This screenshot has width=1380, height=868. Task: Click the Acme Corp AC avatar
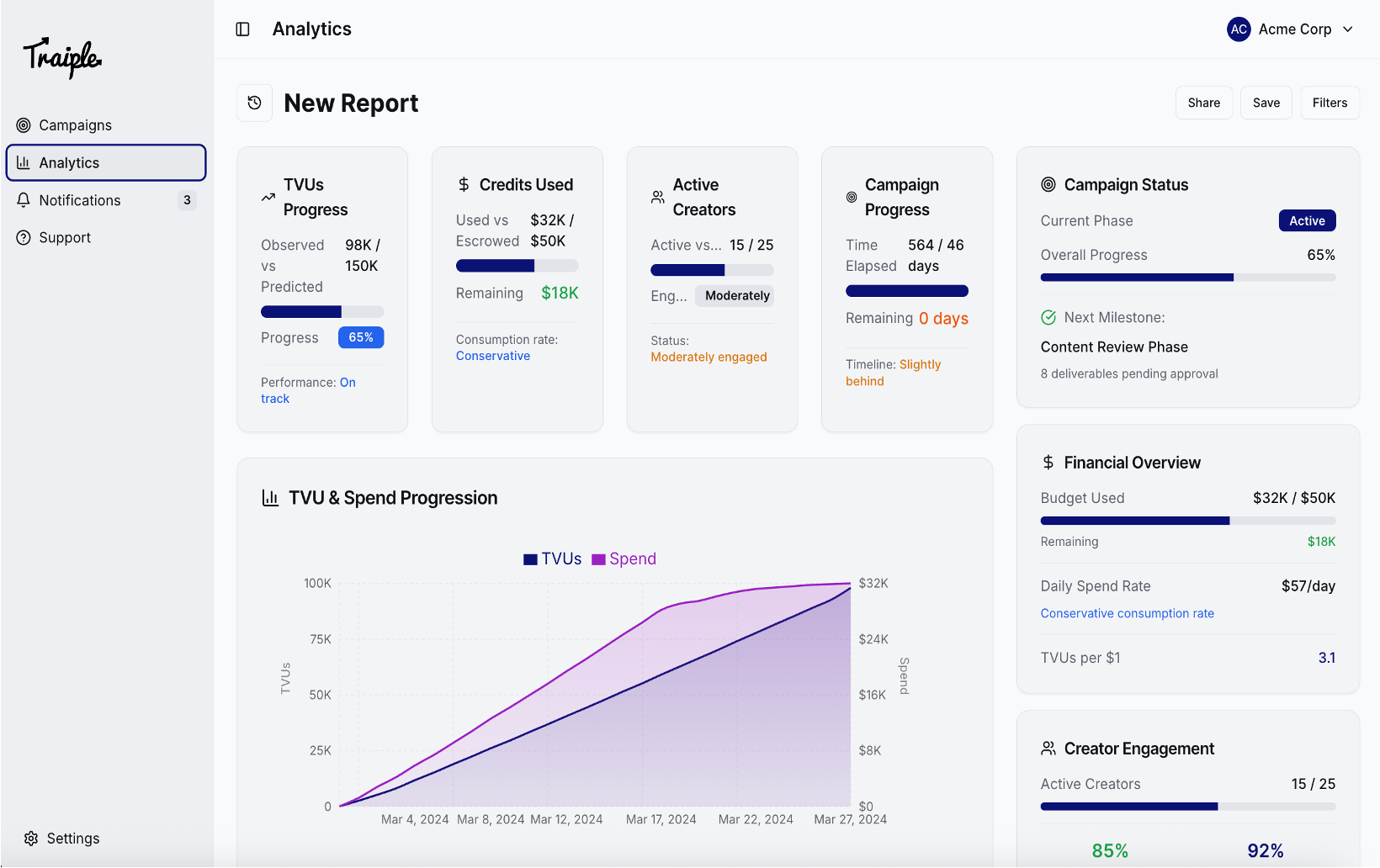(1239, 29)
